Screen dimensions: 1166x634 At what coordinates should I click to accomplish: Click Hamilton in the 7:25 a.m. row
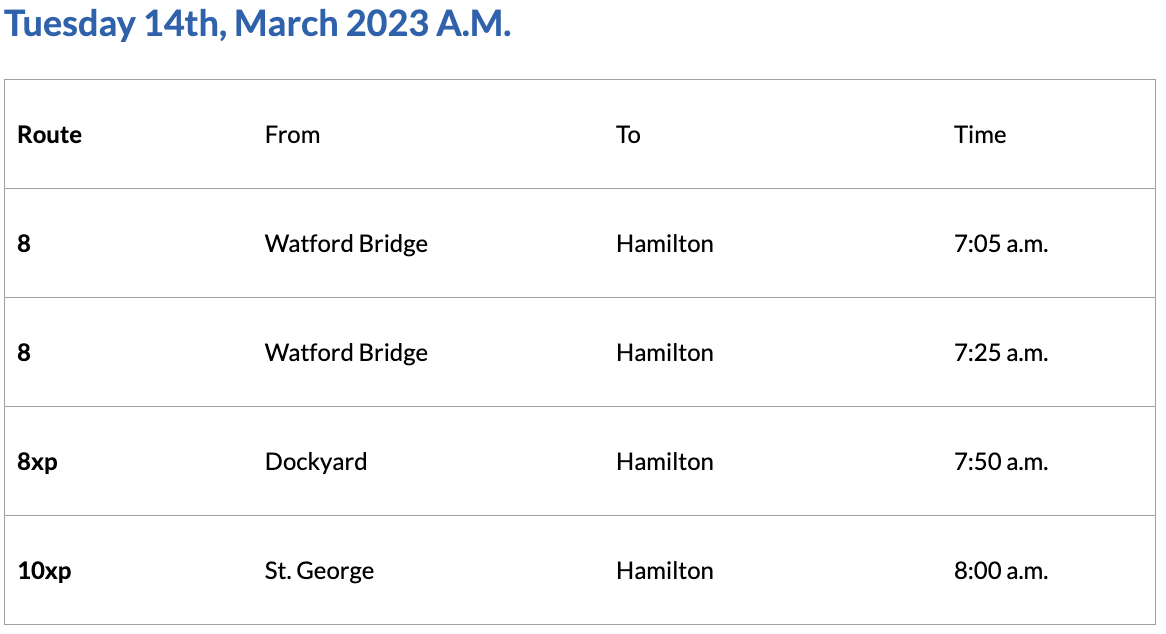665,353
